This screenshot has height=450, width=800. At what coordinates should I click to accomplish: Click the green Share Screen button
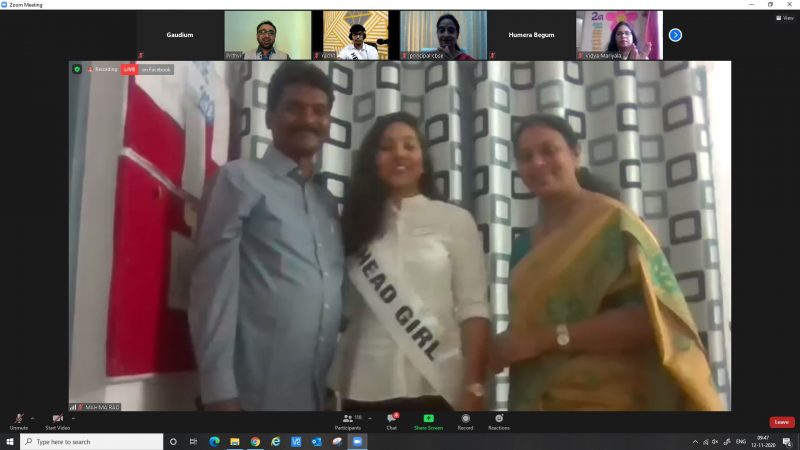click(428, 419)
